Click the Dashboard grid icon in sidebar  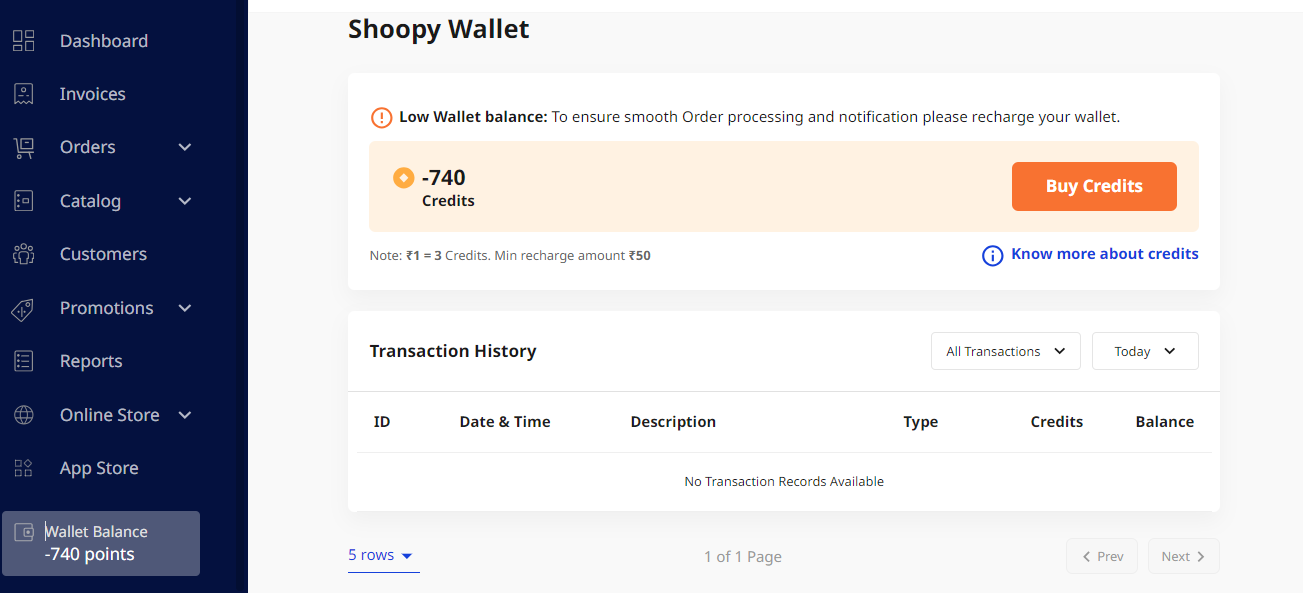pyautogui.click(x=23, y=41)
